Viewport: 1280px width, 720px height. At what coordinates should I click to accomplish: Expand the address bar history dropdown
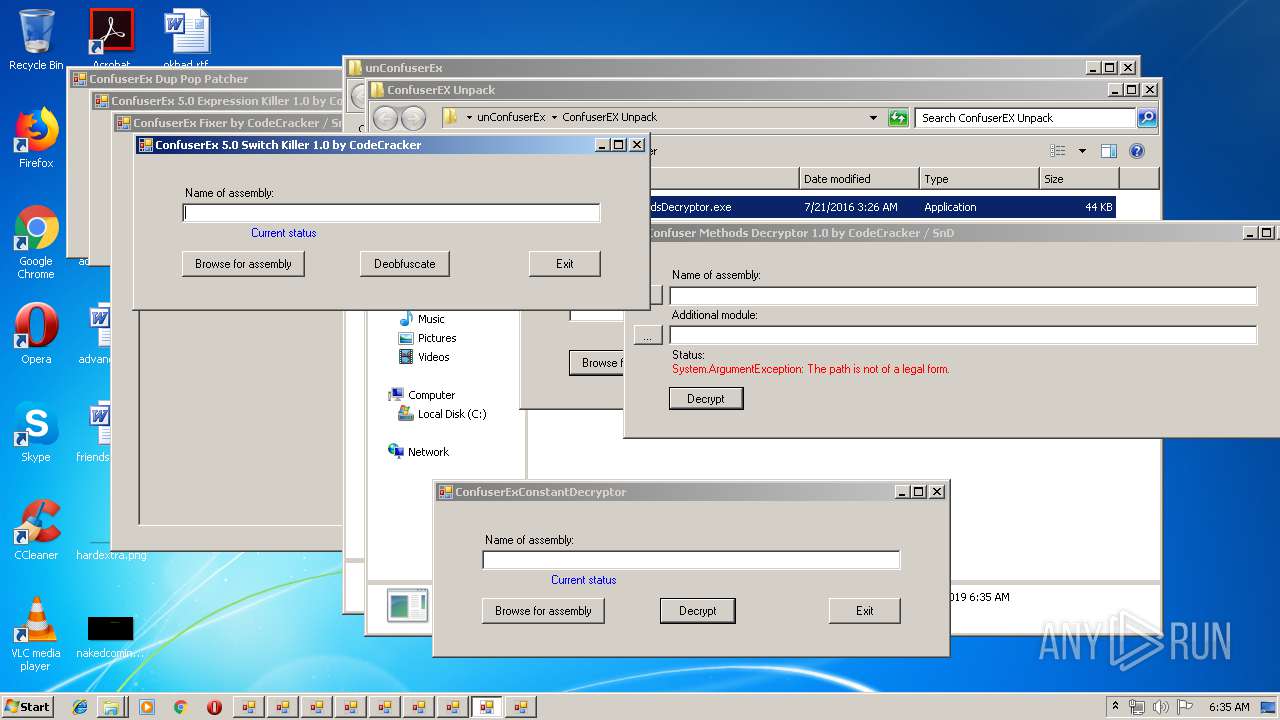pos(873,117)
